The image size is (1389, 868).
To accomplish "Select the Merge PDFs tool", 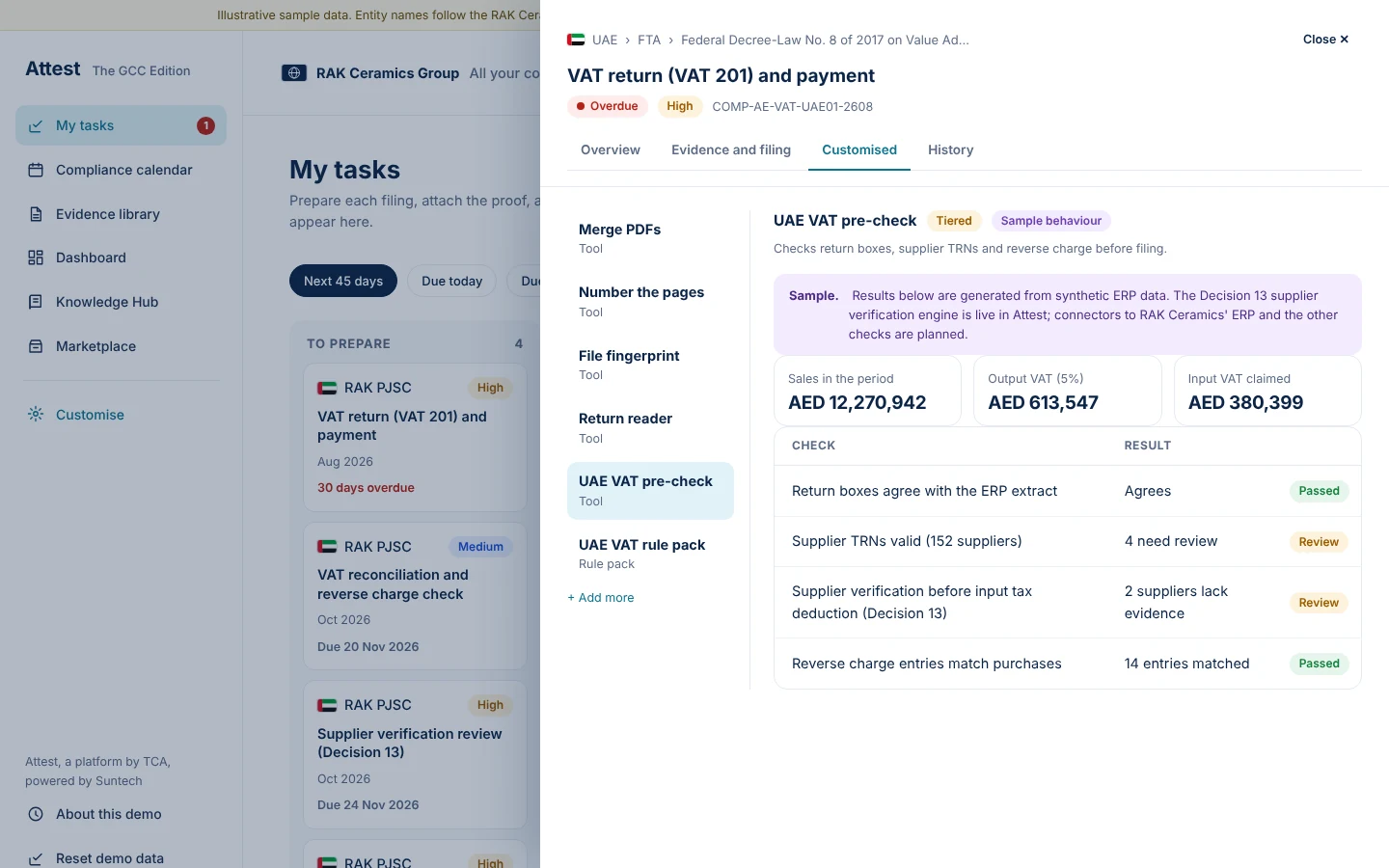I will click(650, 239).
